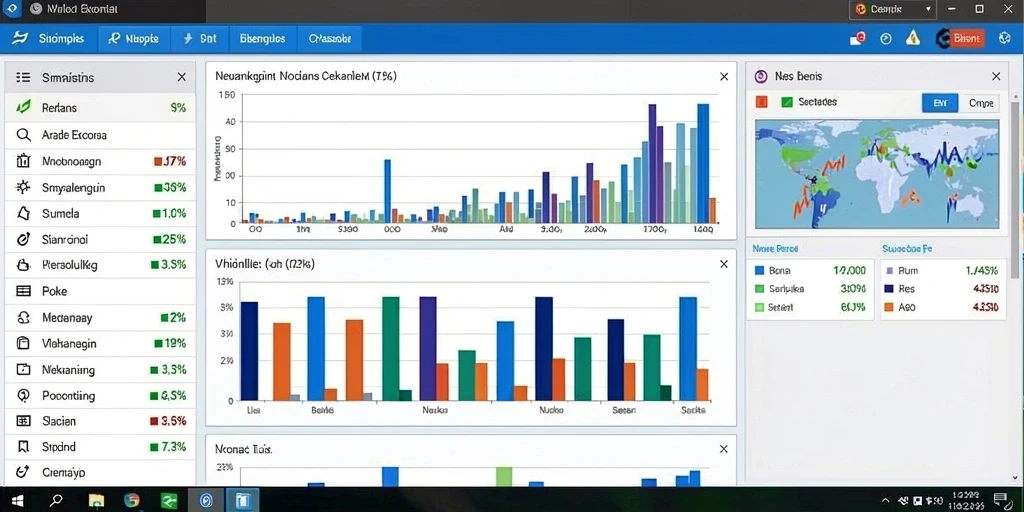Image resolution: width=1024 pixels, height=512 pixels.
Task: Click the gear icon next to Smyalengrin
Action: click(24, 187)
